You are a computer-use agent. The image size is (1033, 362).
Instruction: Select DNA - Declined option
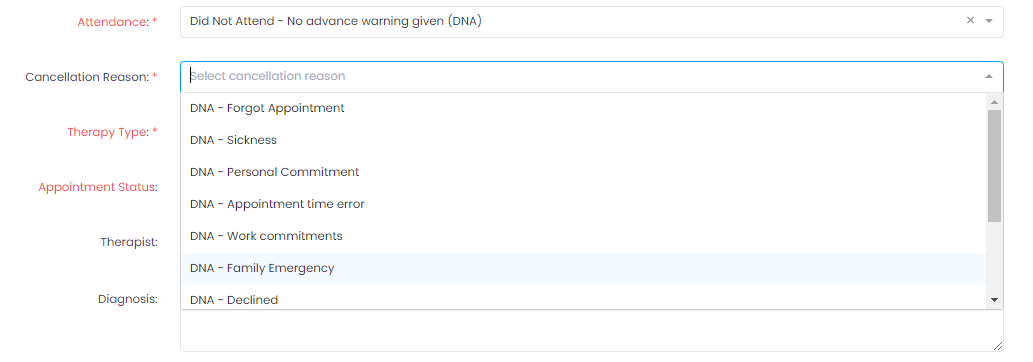[584, 297]
